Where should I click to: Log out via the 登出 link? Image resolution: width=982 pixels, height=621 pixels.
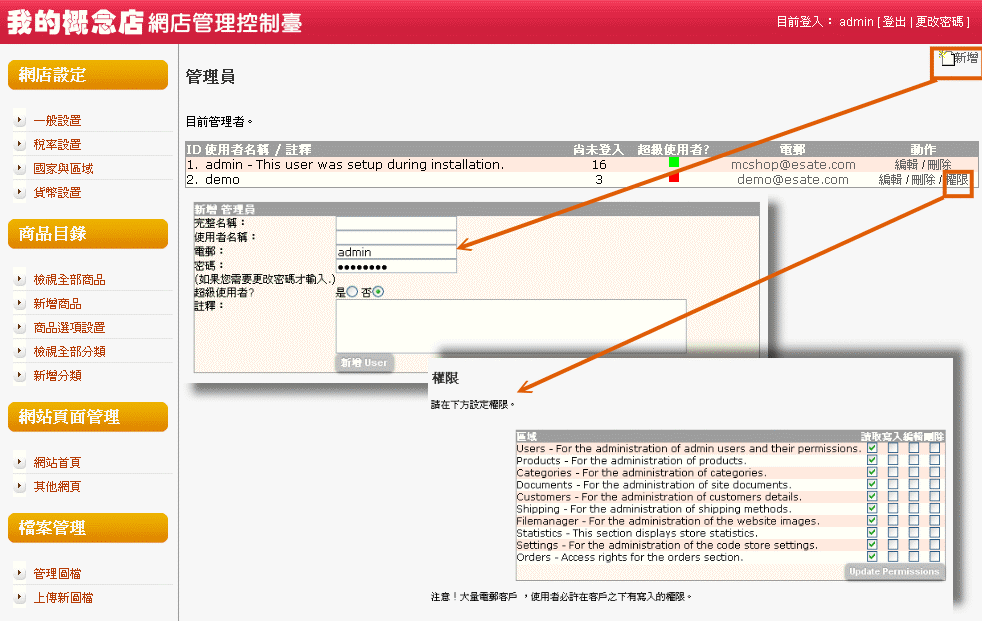[x=895, y=21]
